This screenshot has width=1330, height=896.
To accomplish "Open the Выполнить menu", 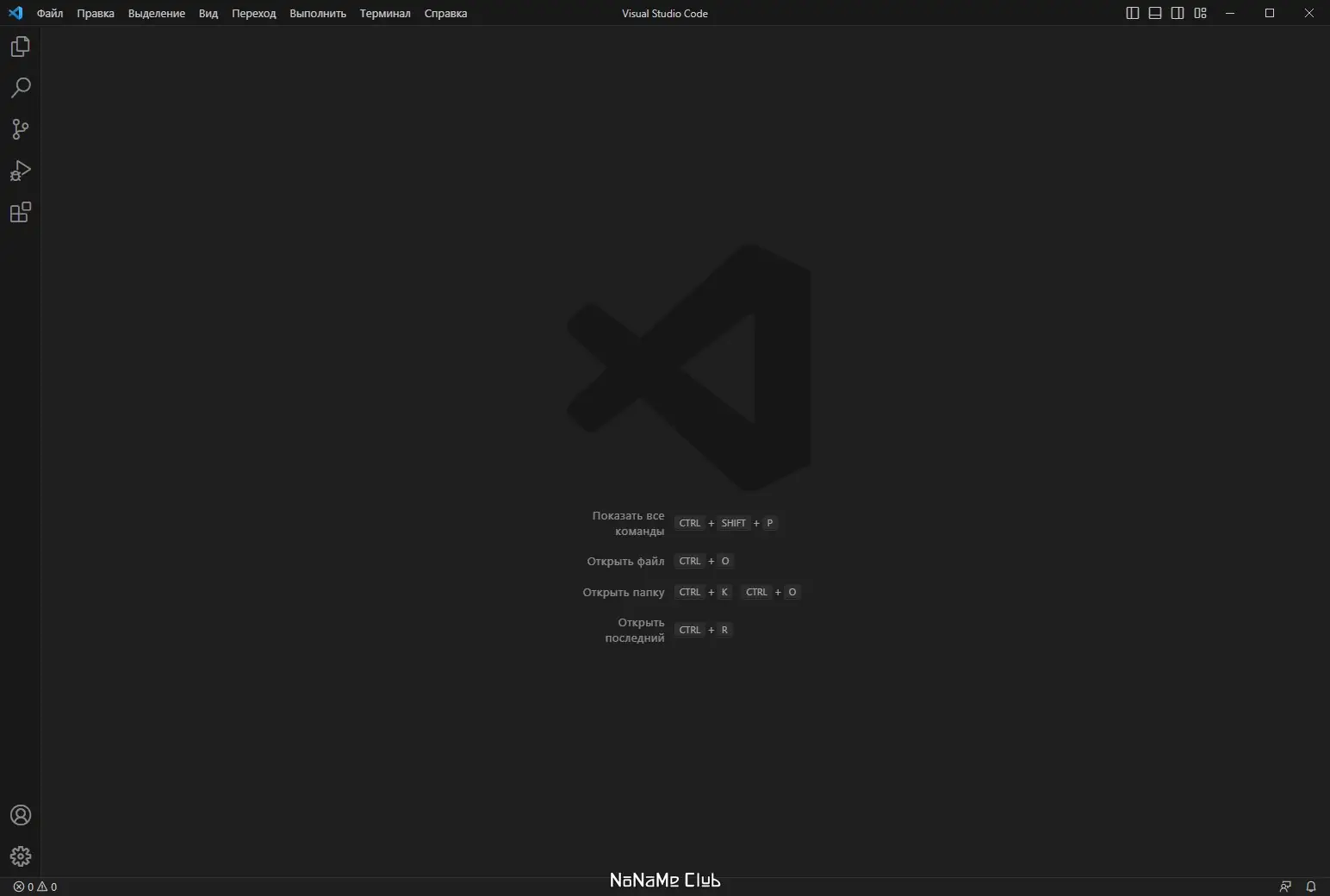I will click(318, 13).
